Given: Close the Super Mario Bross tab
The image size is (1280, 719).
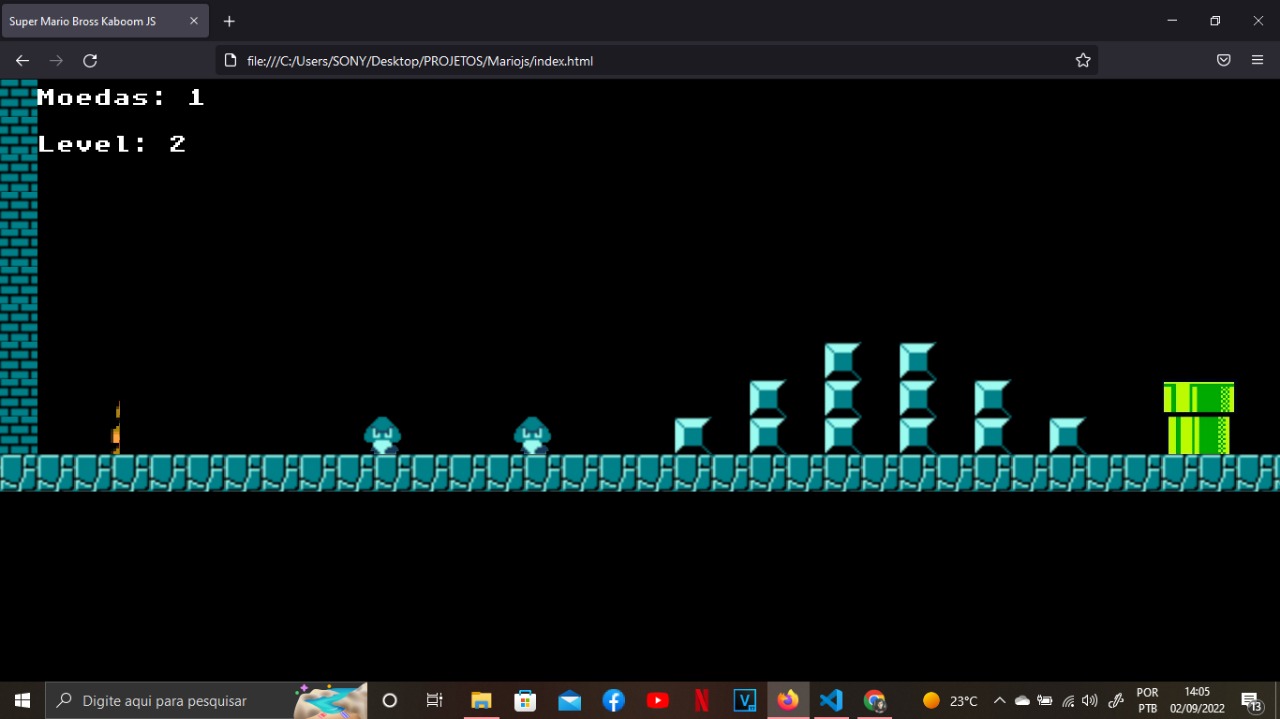Looking at the screenshot, I should pos(194,21).
